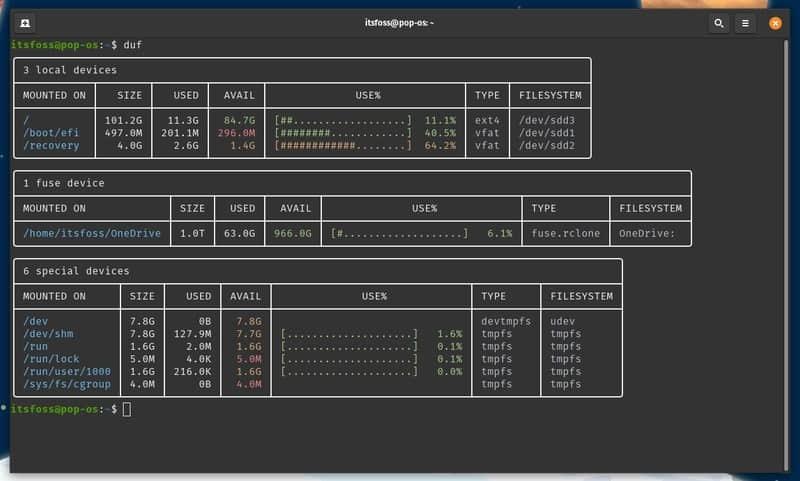
Task: Click the /run/user/1000 mount point
Action: coord(65,371)
